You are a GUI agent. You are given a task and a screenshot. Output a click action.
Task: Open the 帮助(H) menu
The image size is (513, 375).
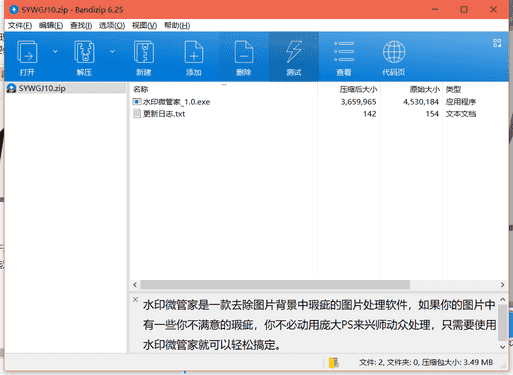tap(177, 26)
